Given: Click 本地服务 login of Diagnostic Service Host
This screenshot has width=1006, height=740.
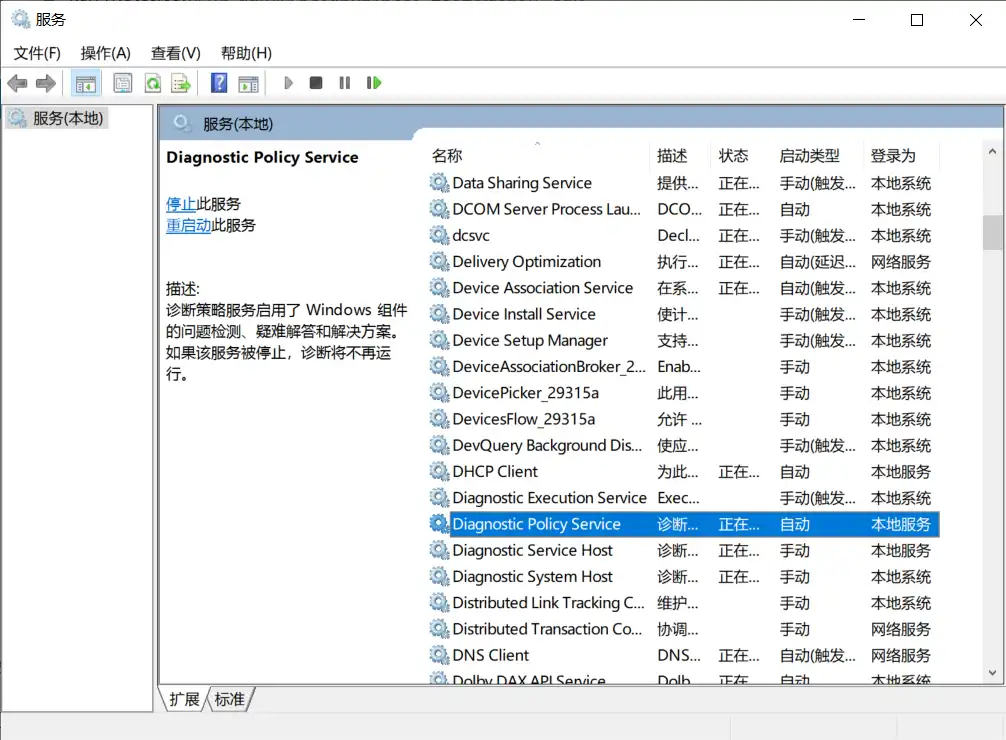Looking at the screenshot, I should (900, 551).
